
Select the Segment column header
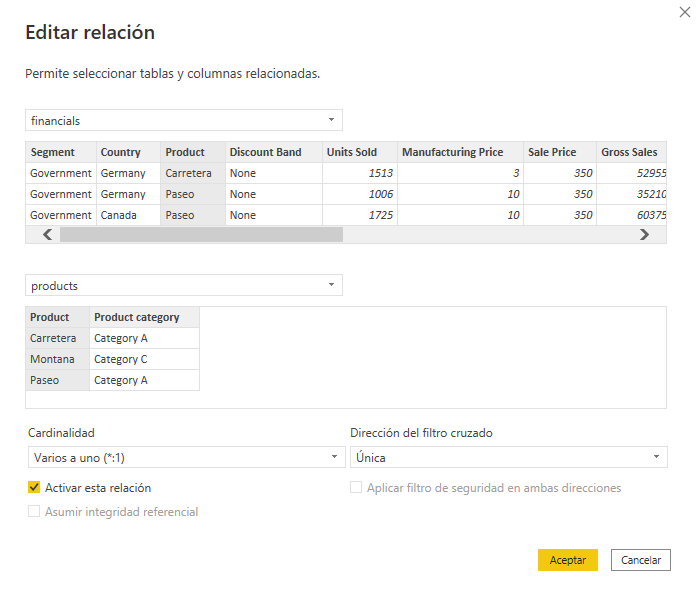53,152
